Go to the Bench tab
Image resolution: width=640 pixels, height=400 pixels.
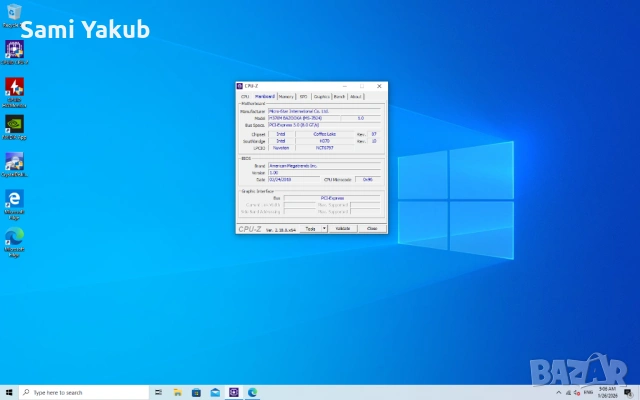tap(340, 96)
